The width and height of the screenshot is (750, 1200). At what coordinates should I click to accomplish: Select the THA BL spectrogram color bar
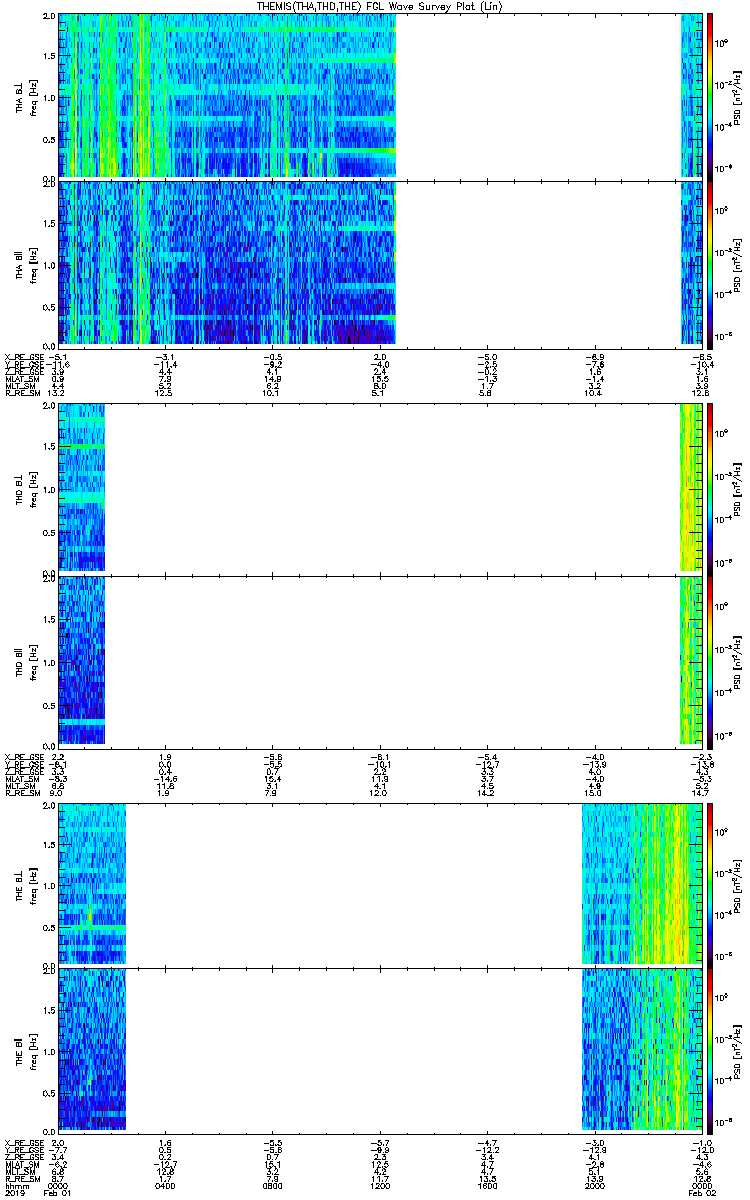pos(710,95)
